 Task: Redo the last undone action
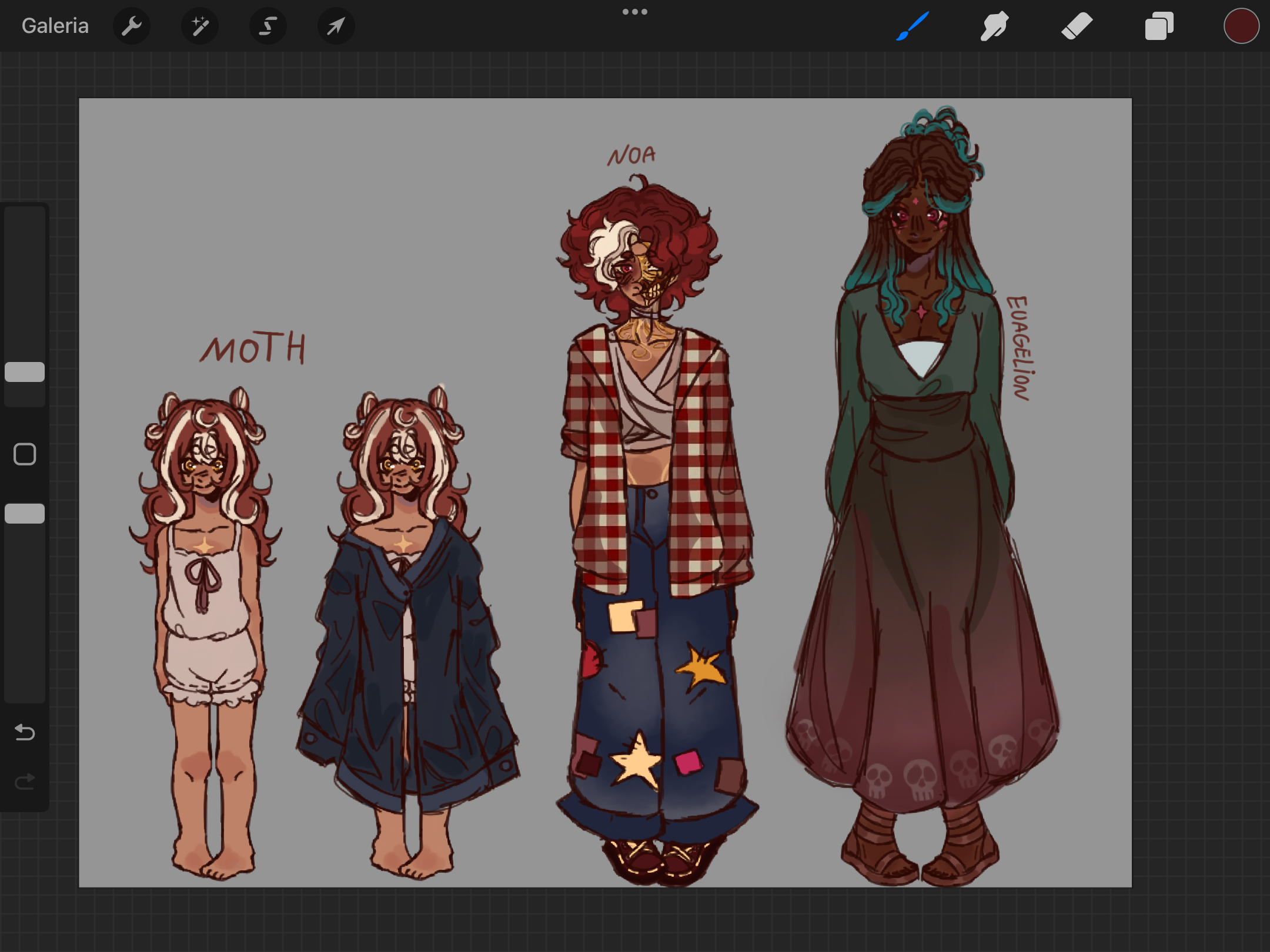click(x=25, y=781)
